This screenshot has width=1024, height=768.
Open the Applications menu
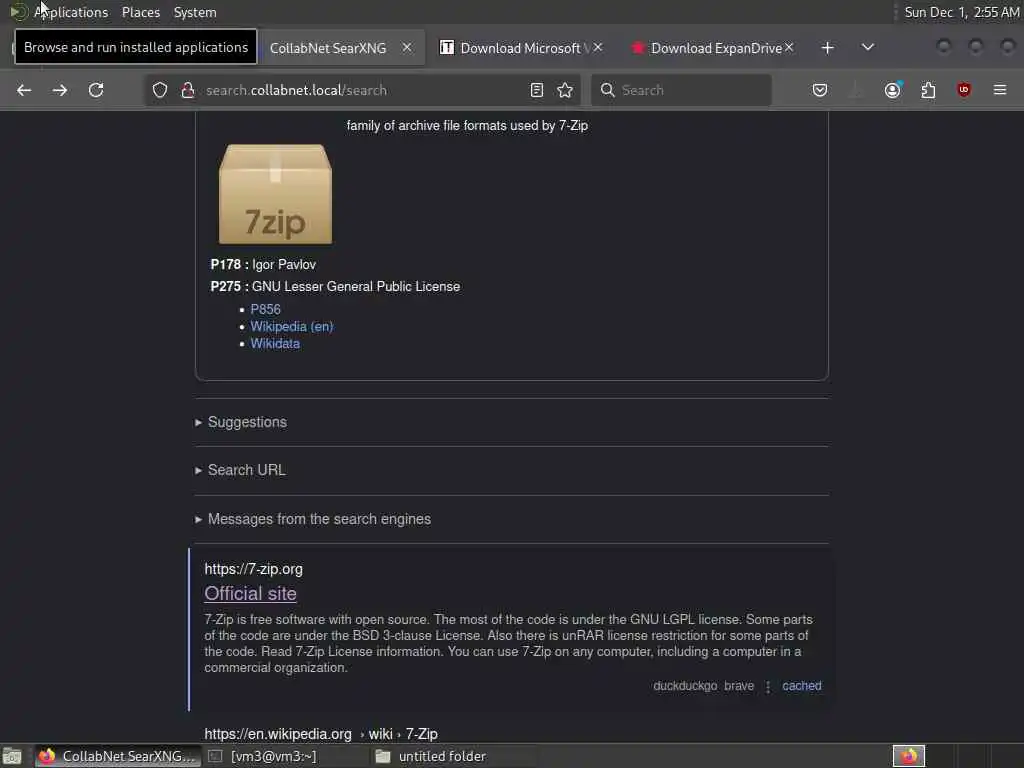[x=71, y=12]
